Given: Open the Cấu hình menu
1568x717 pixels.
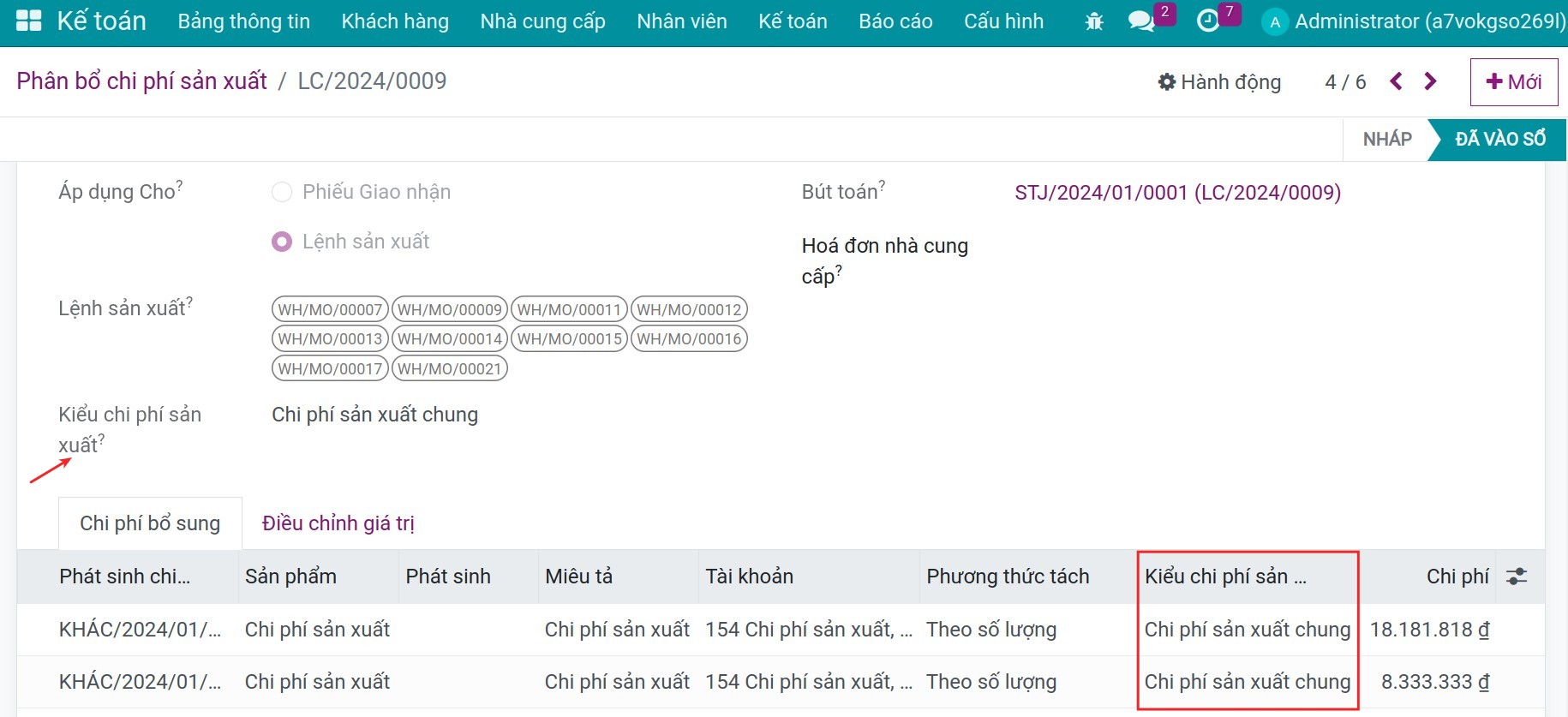Looking at the screenshot, I should click(x=1003, y=21).
